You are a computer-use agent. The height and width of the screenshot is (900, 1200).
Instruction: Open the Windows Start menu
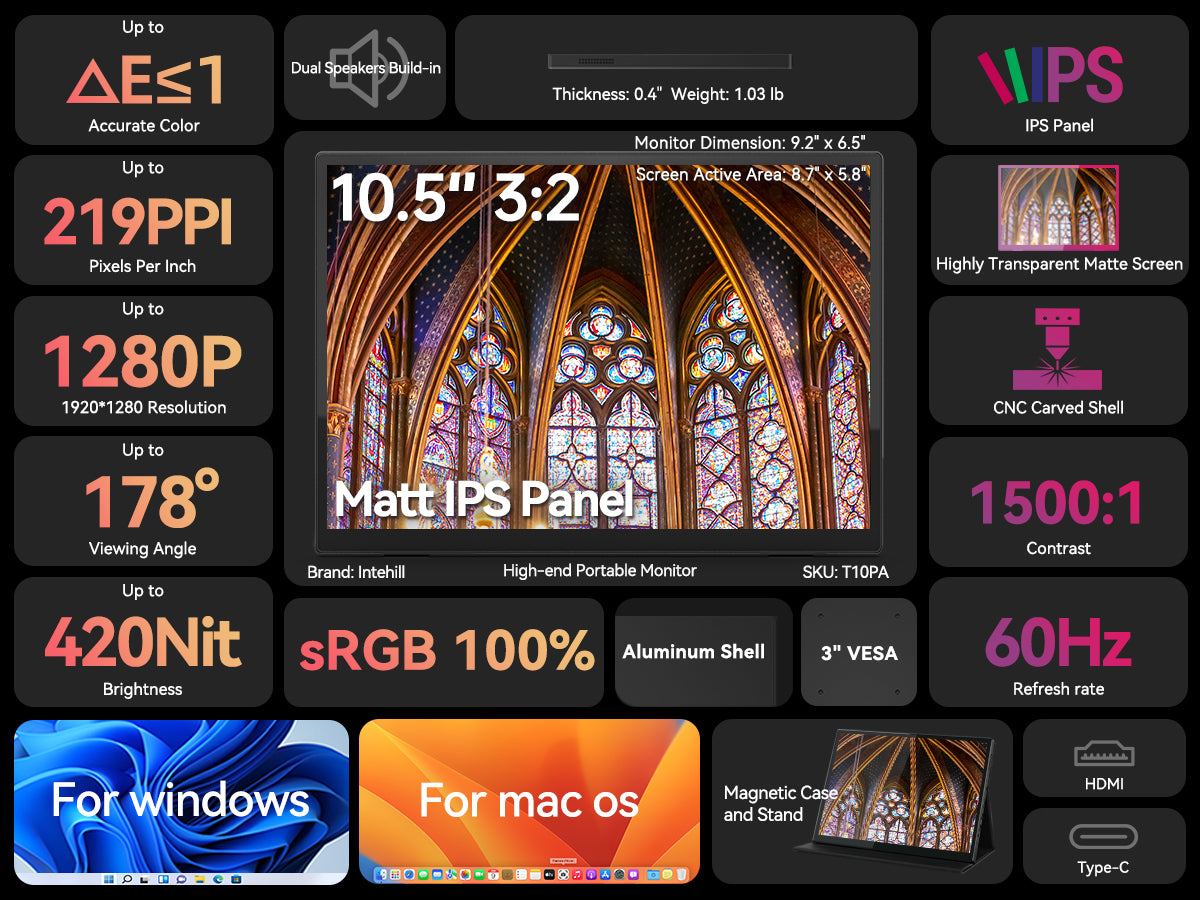point(109,879)
